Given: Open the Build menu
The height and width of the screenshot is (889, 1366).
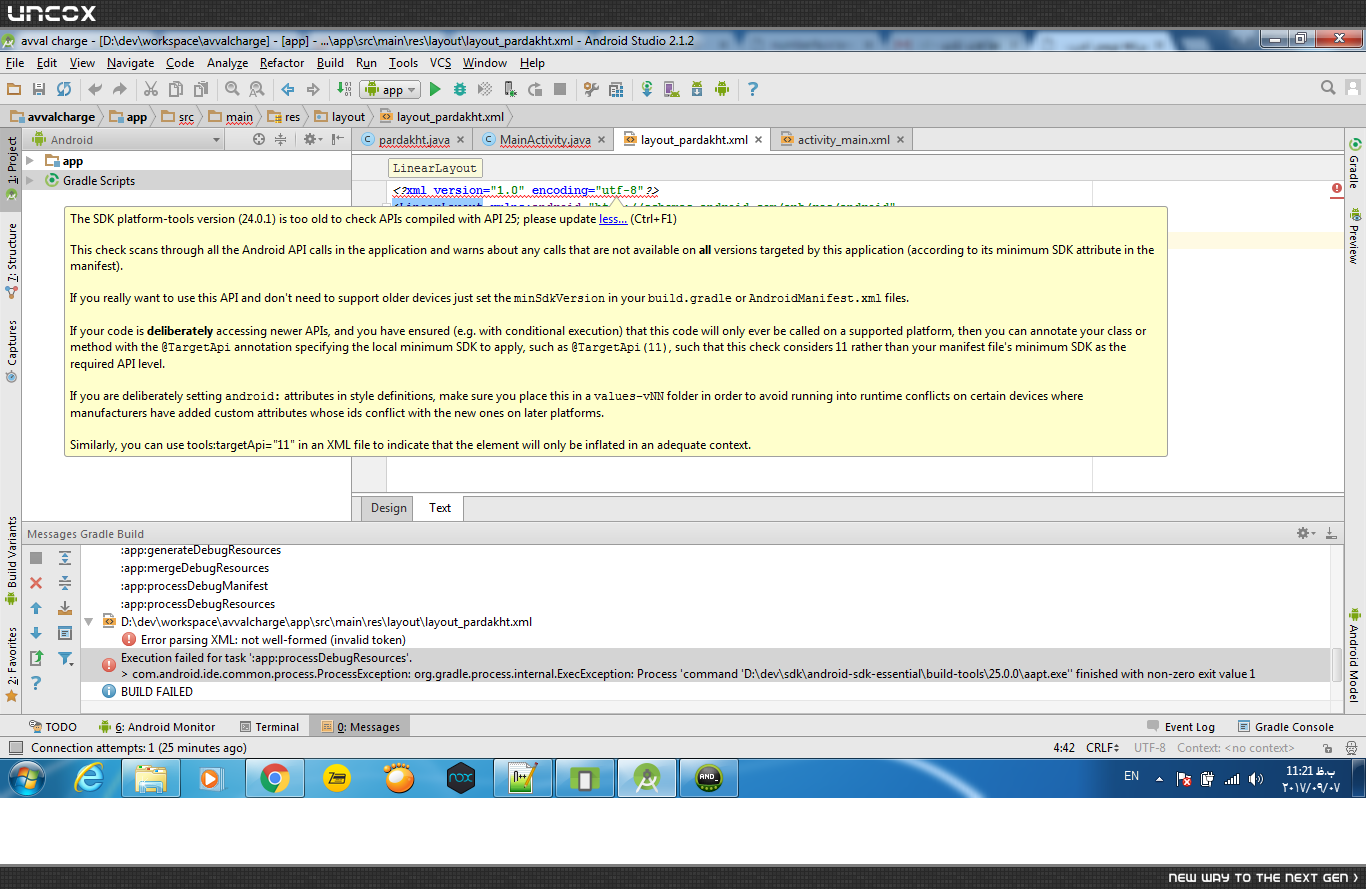Looking at the screenshot, I should tap(330, 63).
